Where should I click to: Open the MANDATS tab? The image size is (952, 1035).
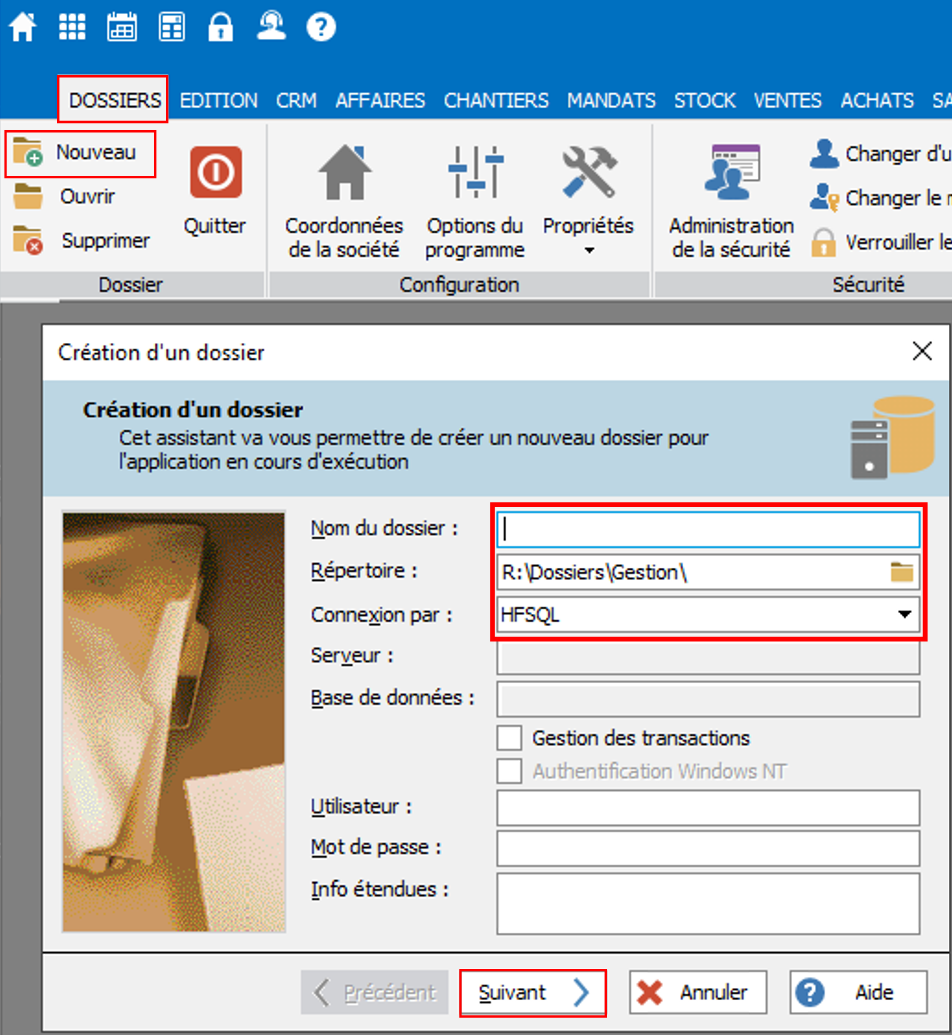pyautogui.click(x=611, y=100)
